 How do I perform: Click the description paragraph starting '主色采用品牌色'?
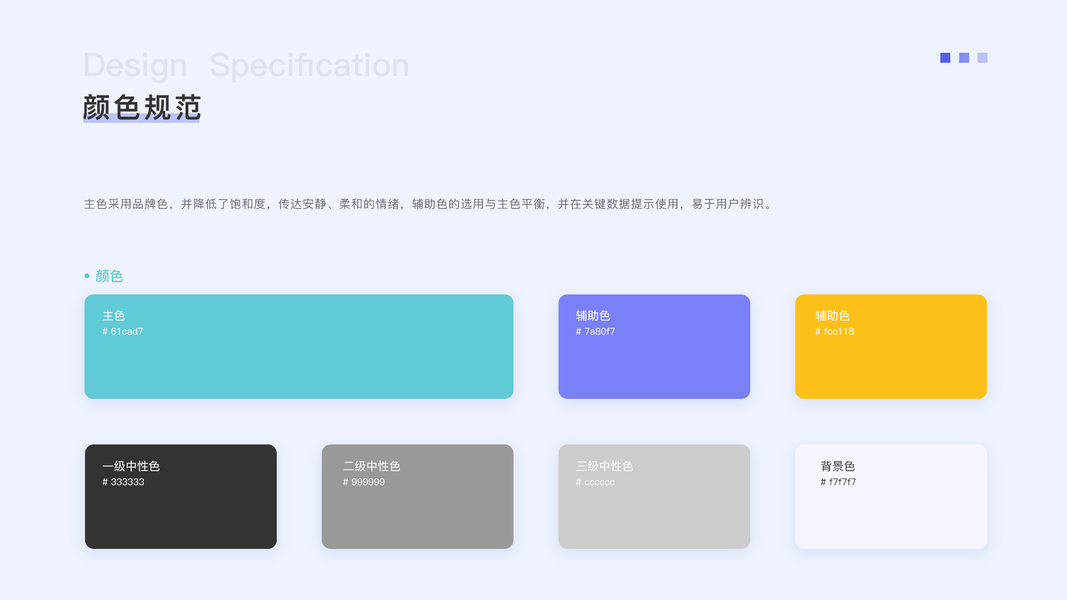tap(428, 204)
